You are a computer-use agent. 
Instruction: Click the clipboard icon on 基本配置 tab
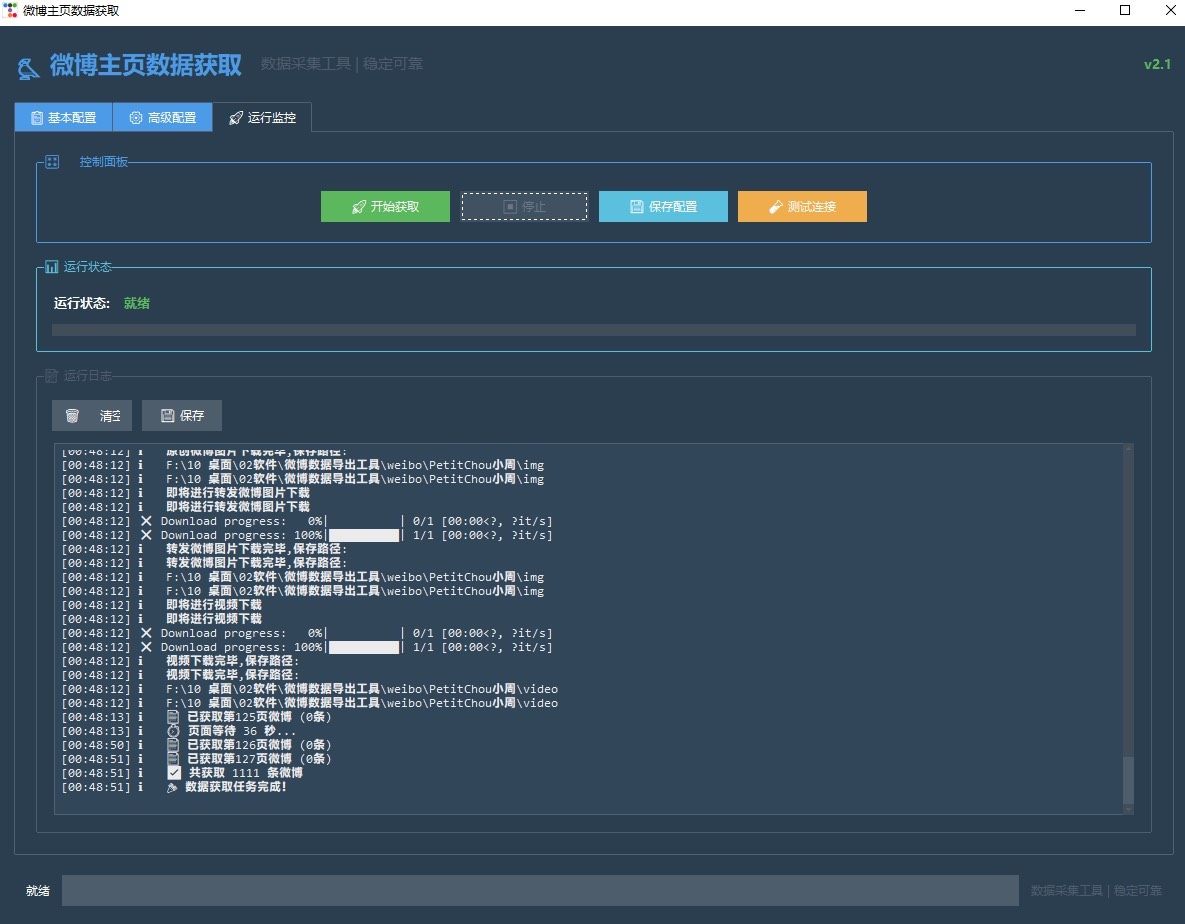(37, 118)
